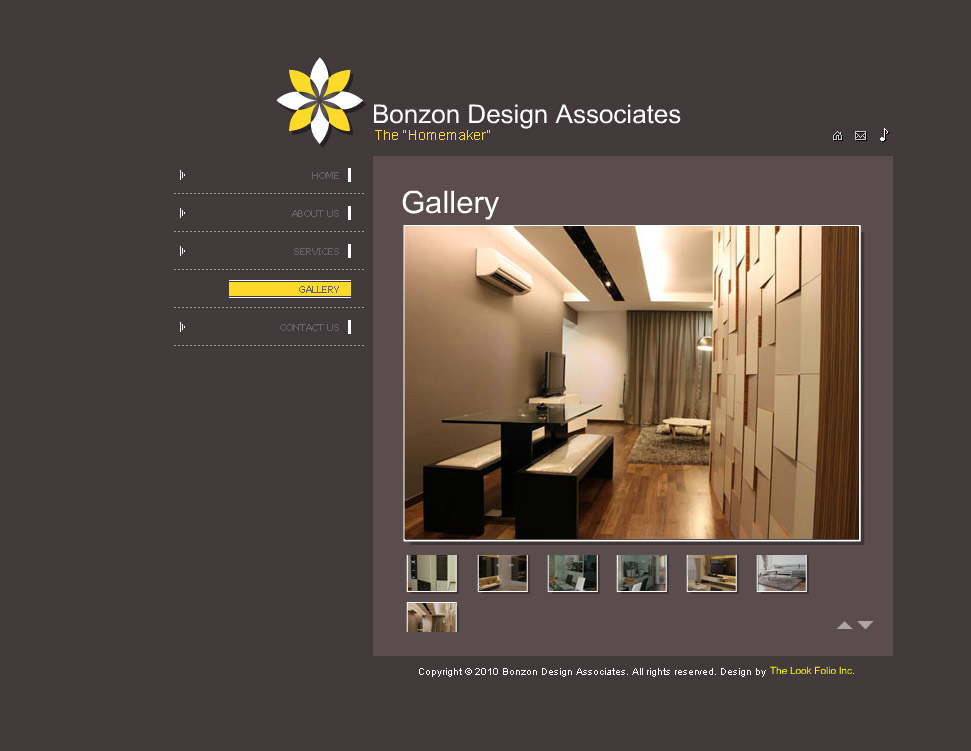
Task: Click the Gallery heading text
Action: [x=450, y=202]
